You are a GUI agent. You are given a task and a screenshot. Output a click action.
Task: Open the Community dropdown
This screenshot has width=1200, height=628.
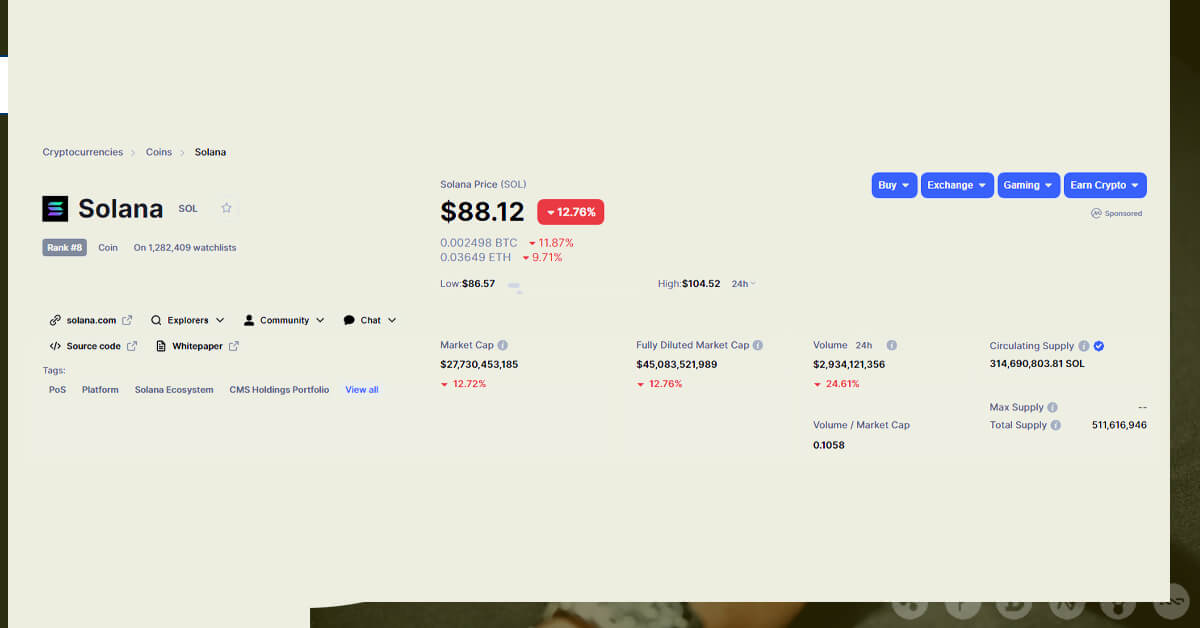click(x=284, y=320)
